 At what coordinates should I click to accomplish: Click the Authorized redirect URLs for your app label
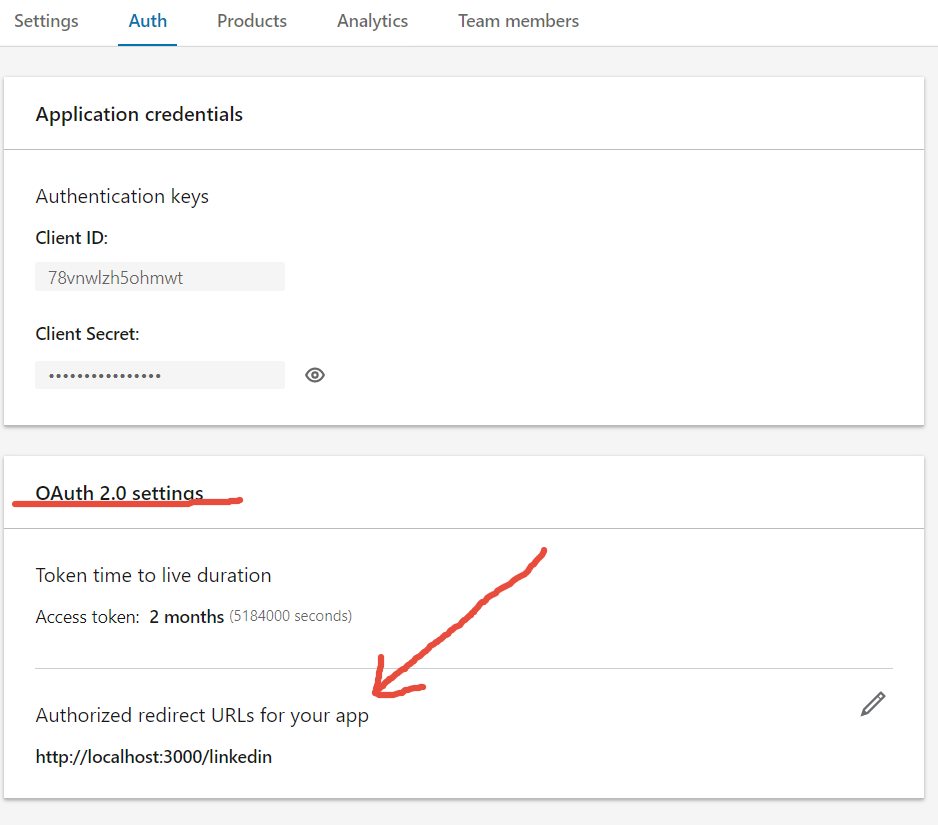click(202, 716)
